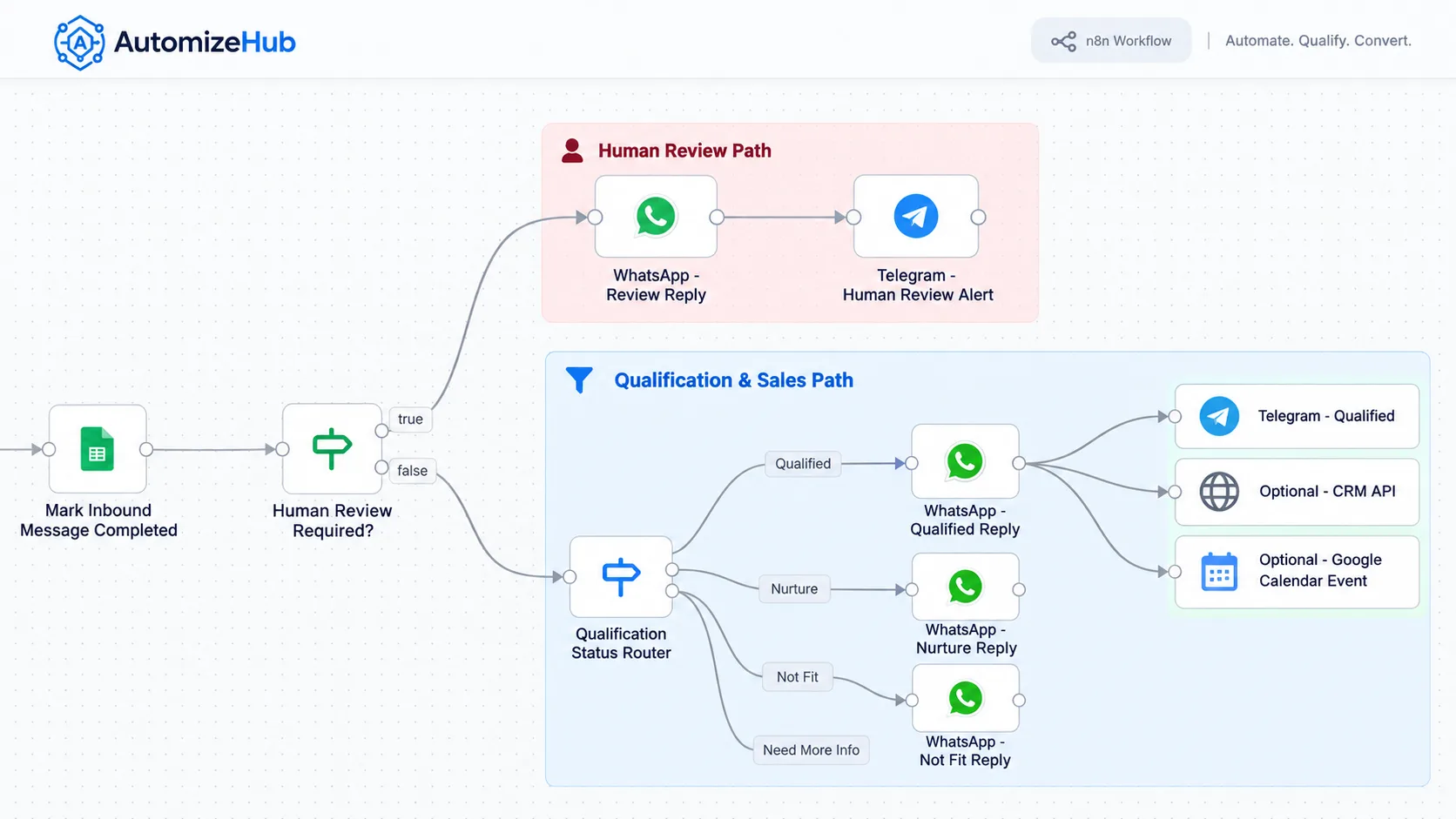The height and width of the screenshot is (819, 1456).
Task: Open the WhatsApp - Qualified Reply node
Action: point(965,462)
